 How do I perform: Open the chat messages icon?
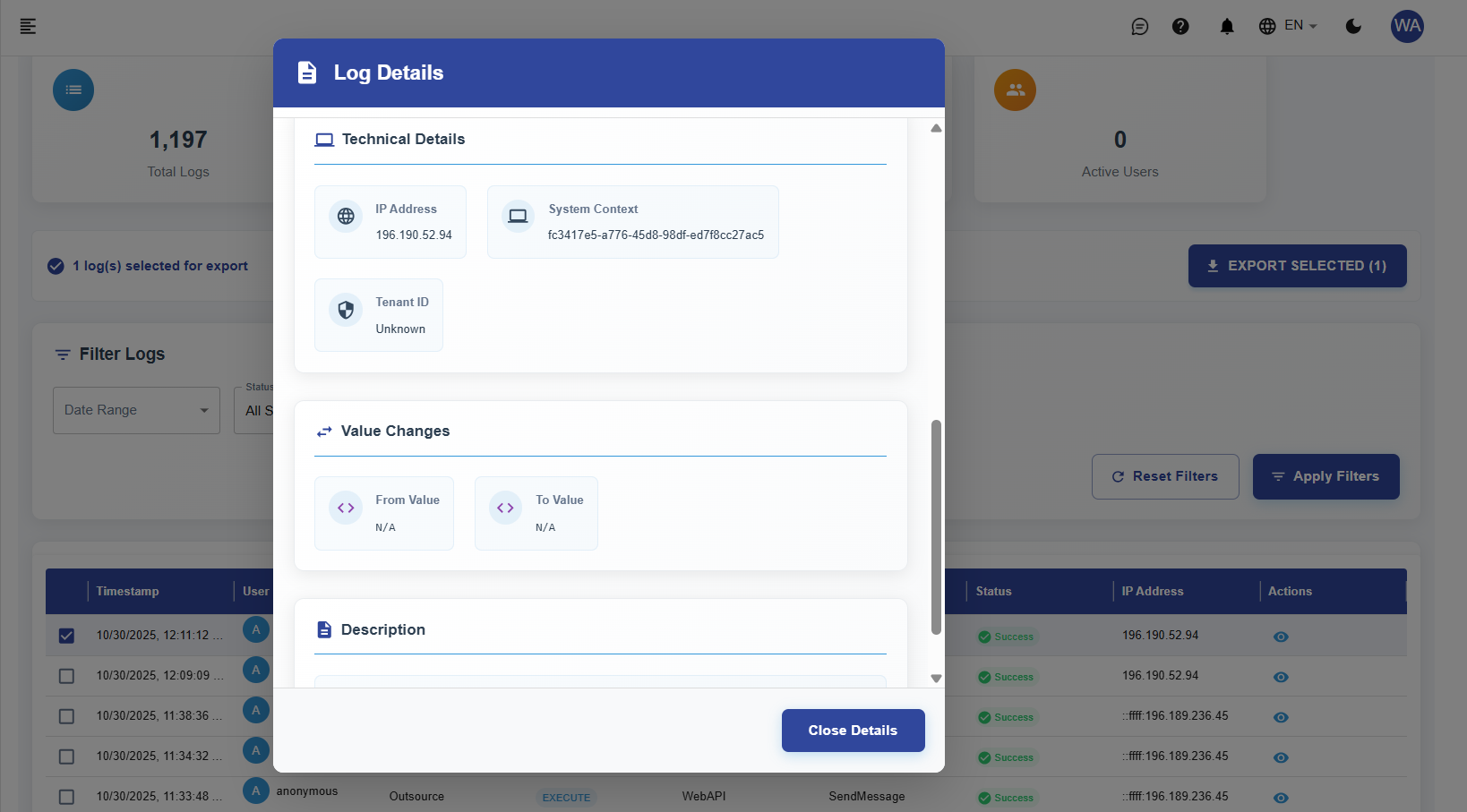pyautogui.click(x=1139, y=26)
